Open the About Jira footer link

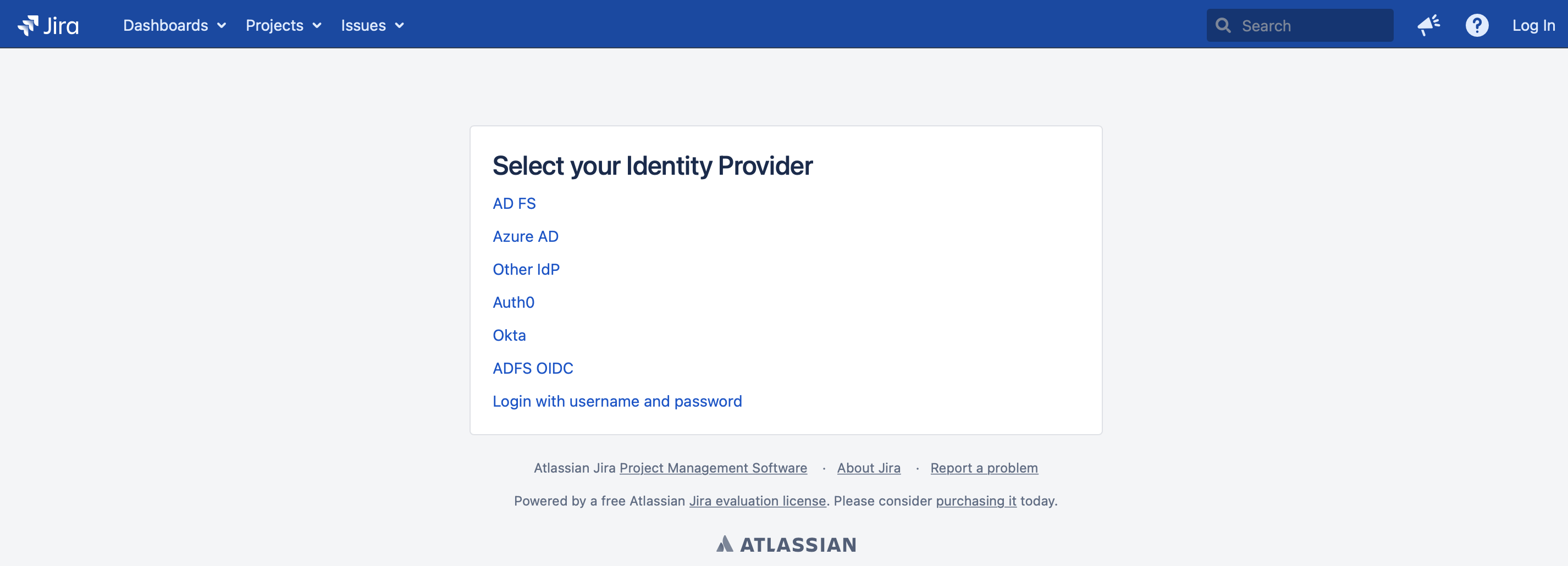[869, 468]
